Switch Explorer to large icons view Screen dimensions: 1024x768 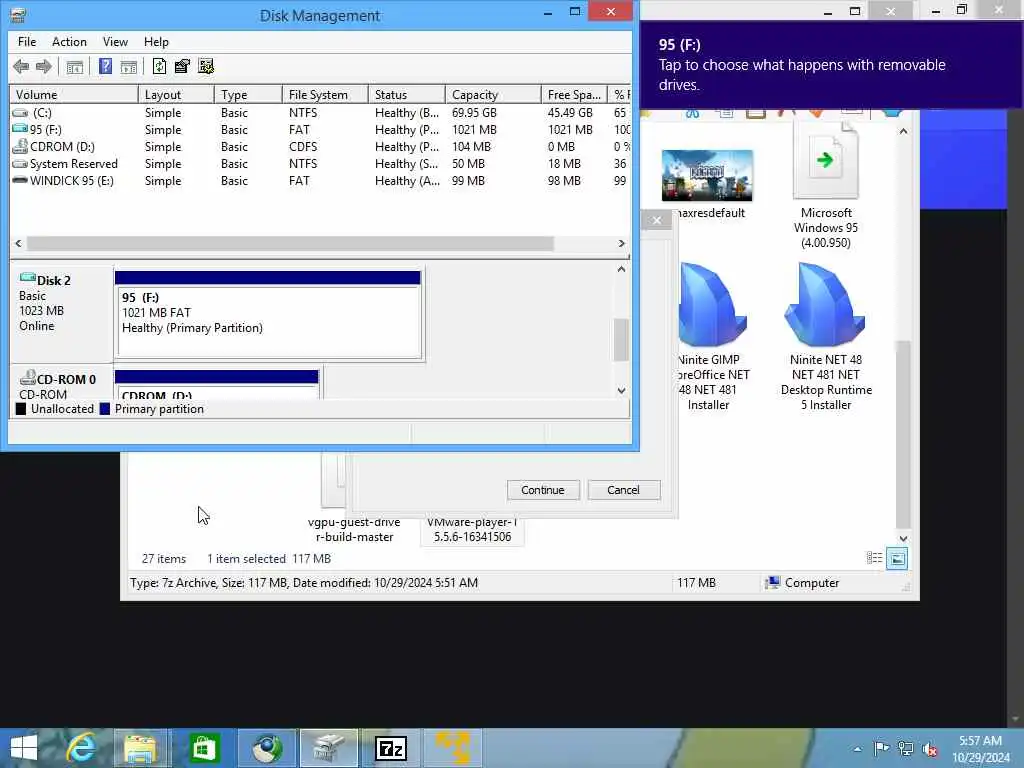(897, 558)
